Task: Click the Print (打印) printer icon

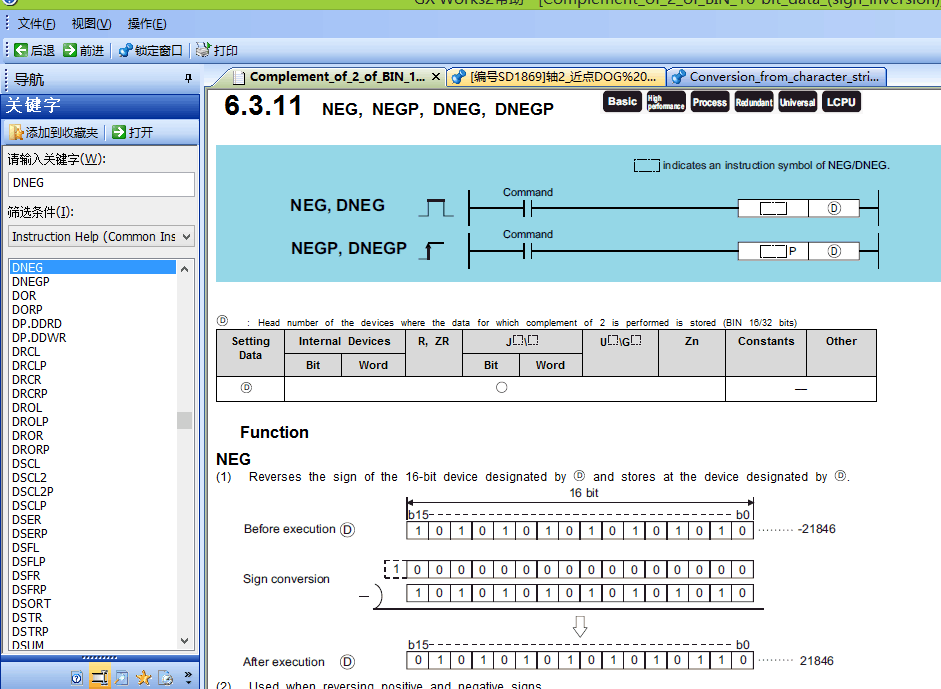Action: point(203,50)
